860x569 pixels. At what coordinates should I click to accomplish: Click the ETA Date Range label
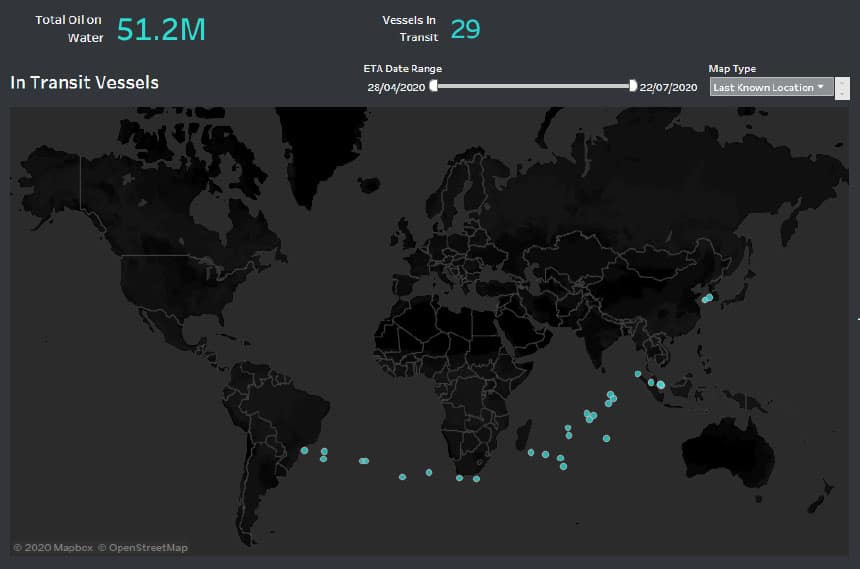(x=403, y=69)
